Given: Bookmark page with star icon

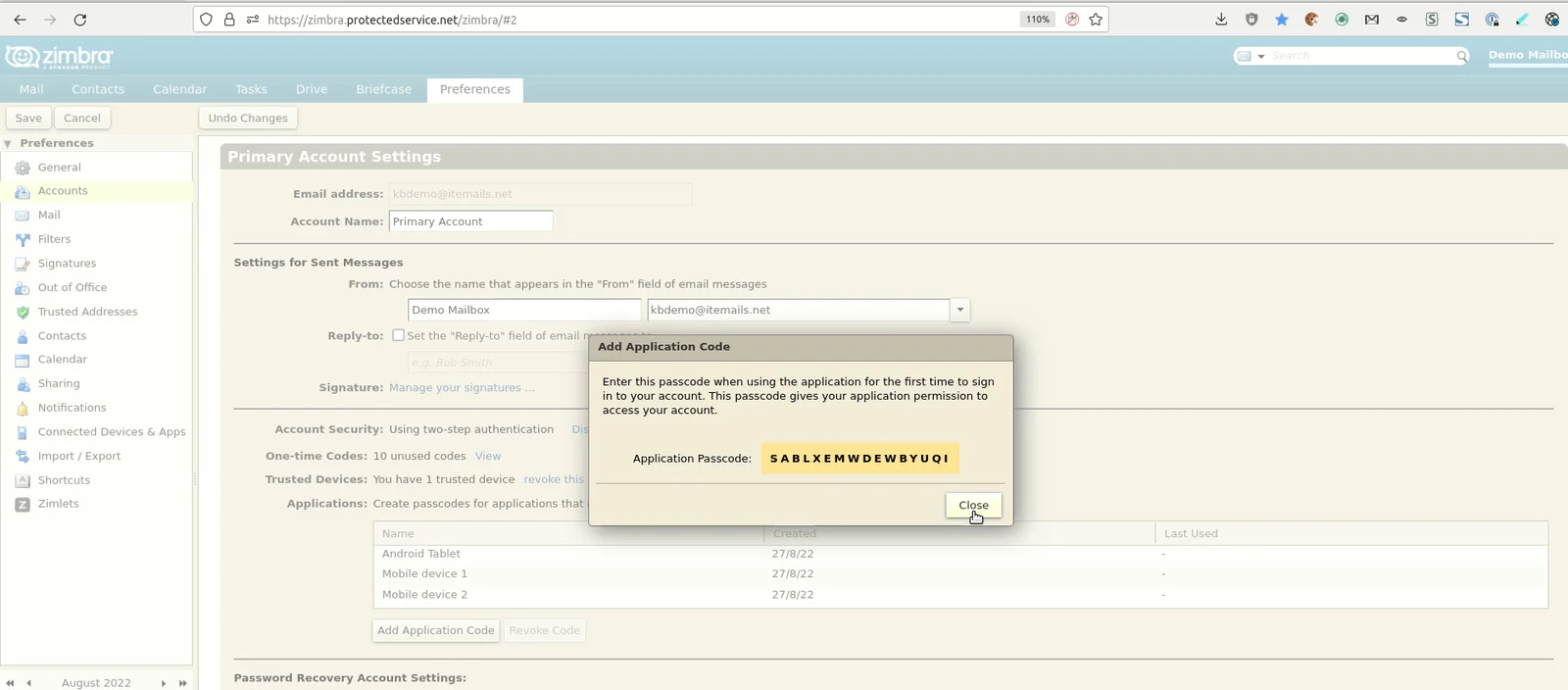Looking at the screenshot, I should pyautogui.click(x=1096, y=20).
